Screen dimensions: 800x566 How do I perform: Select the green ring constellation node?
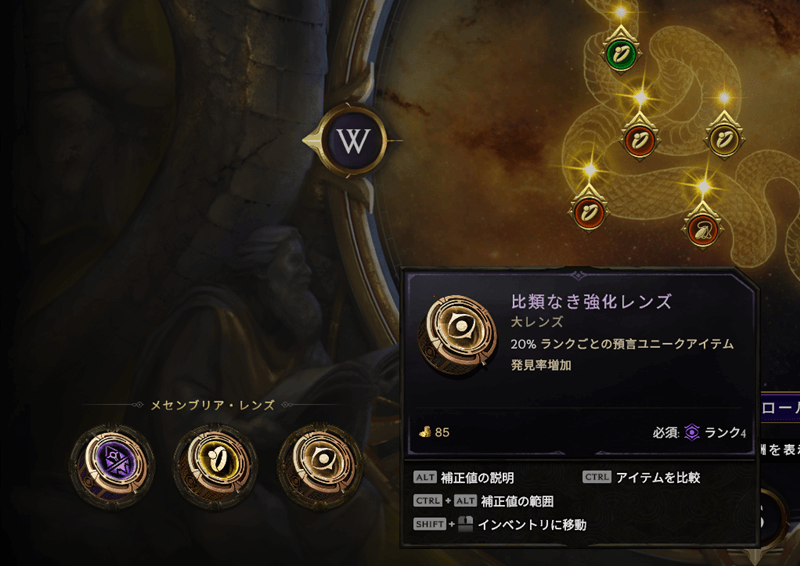[621, 52]
